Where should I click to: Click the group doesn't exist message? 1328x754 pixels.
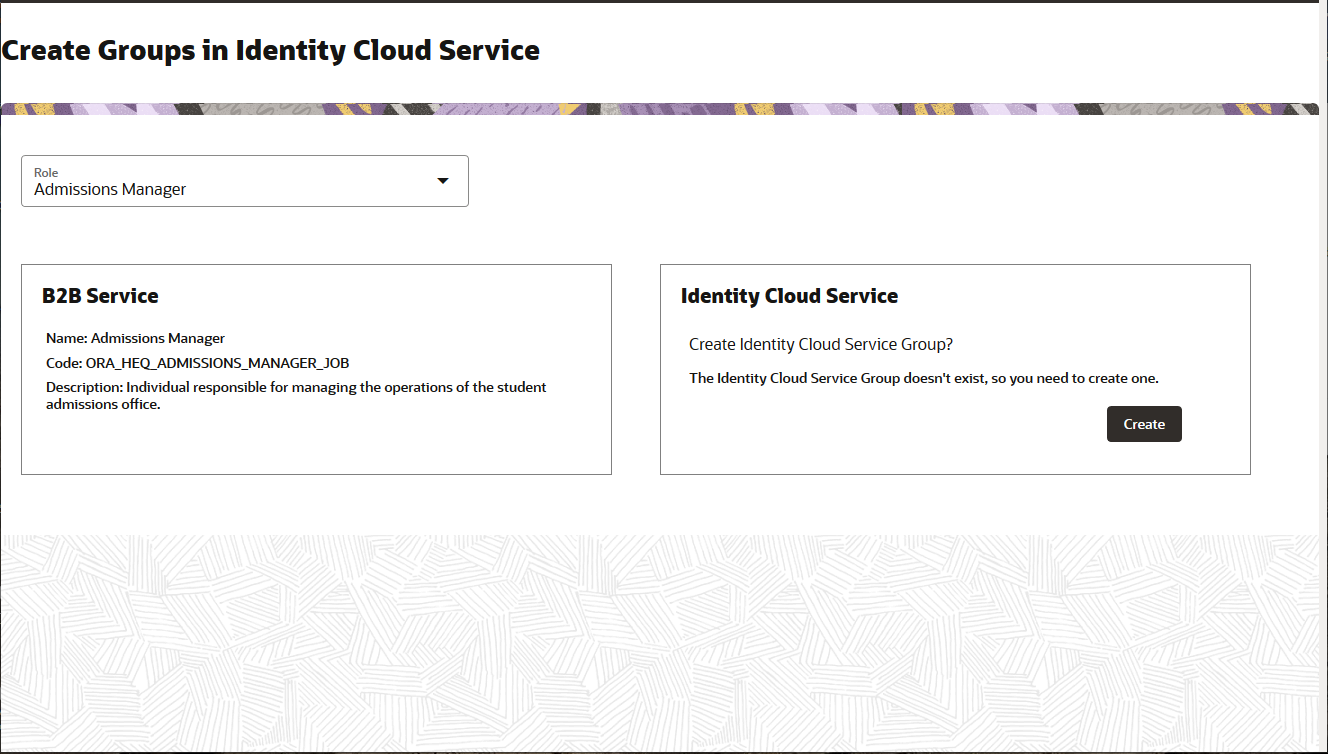[923, 378]
